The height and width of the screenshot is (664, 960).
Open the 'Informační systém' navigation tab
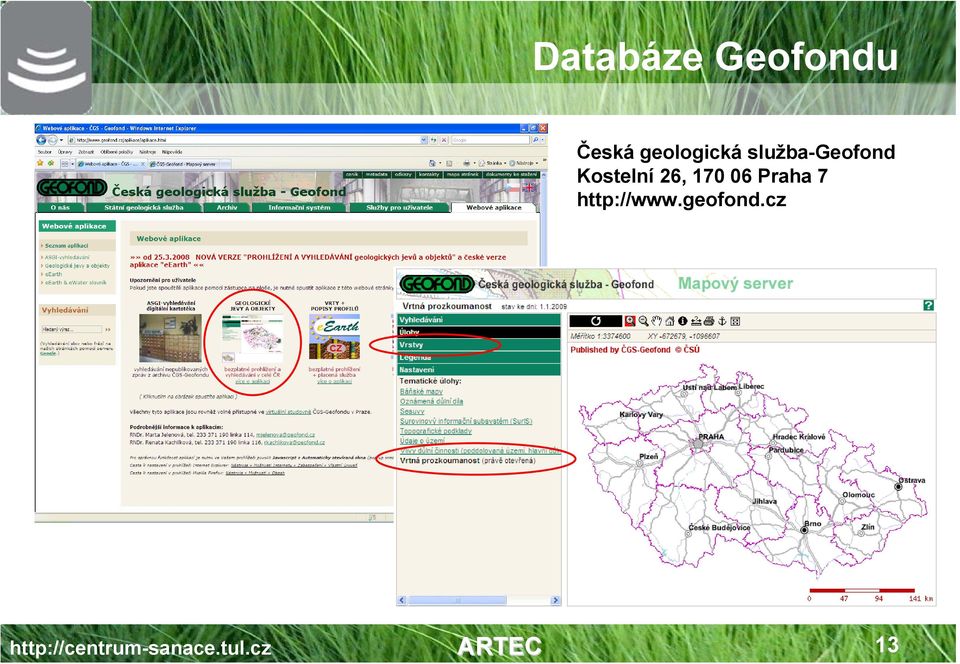click(299, 208)
